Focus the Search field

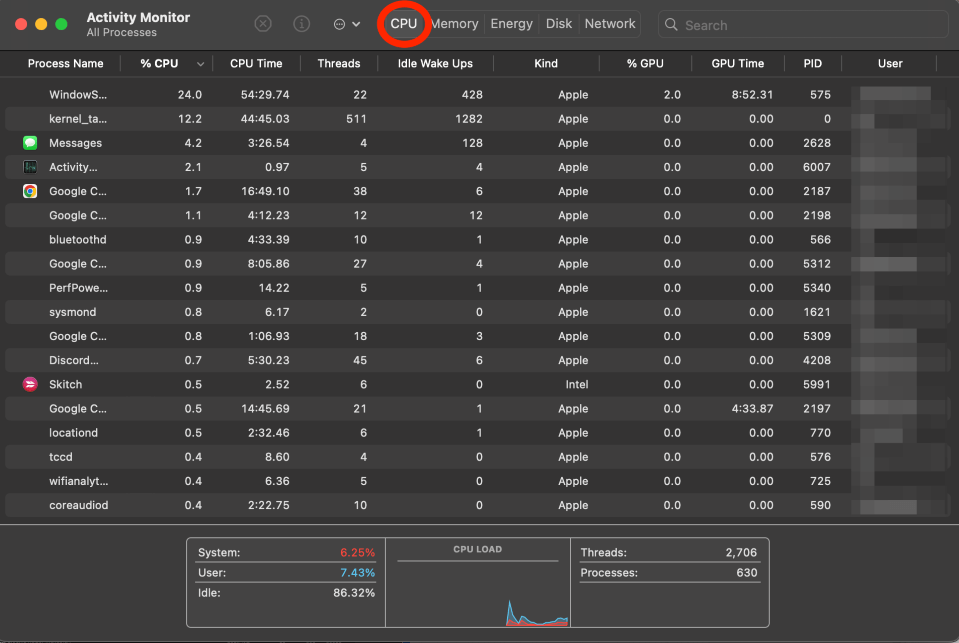(803, 24)
